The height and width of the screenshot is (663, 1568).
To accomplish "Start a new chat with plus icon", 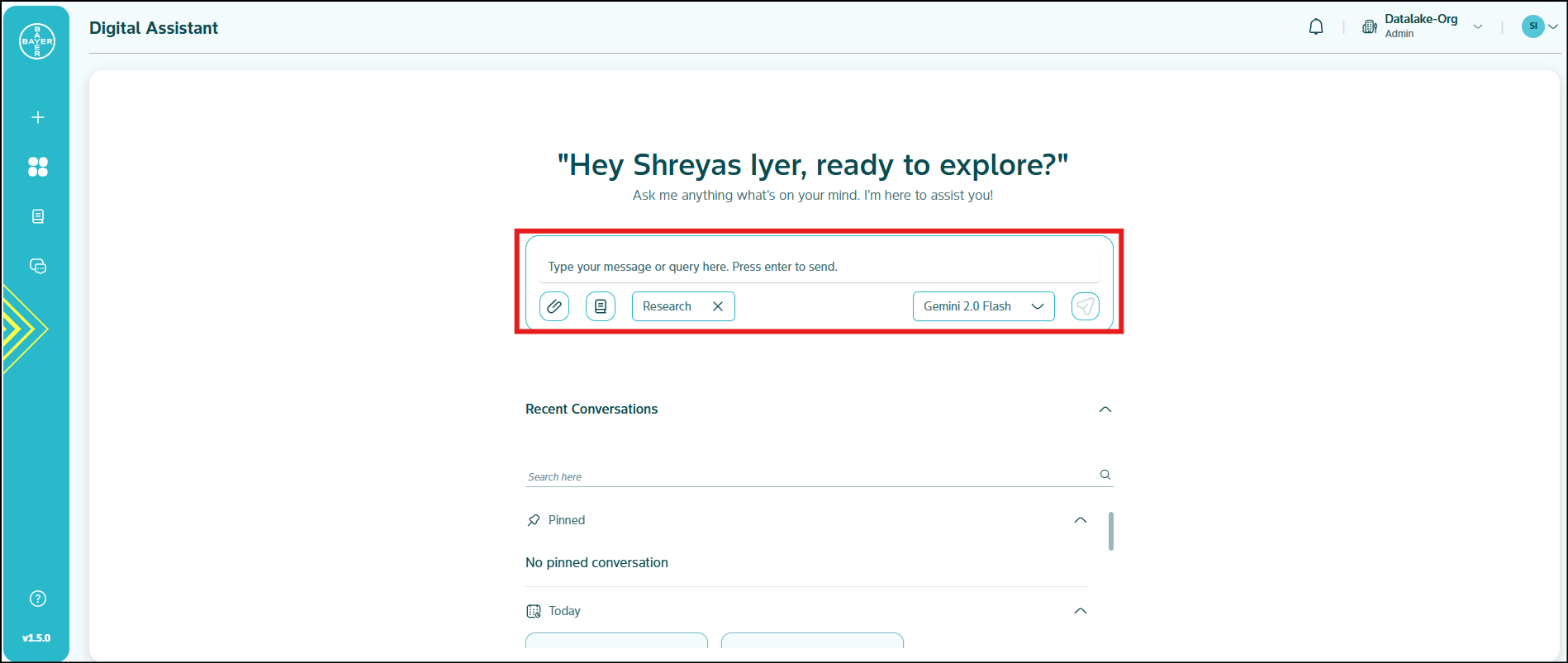I will 38,117.
